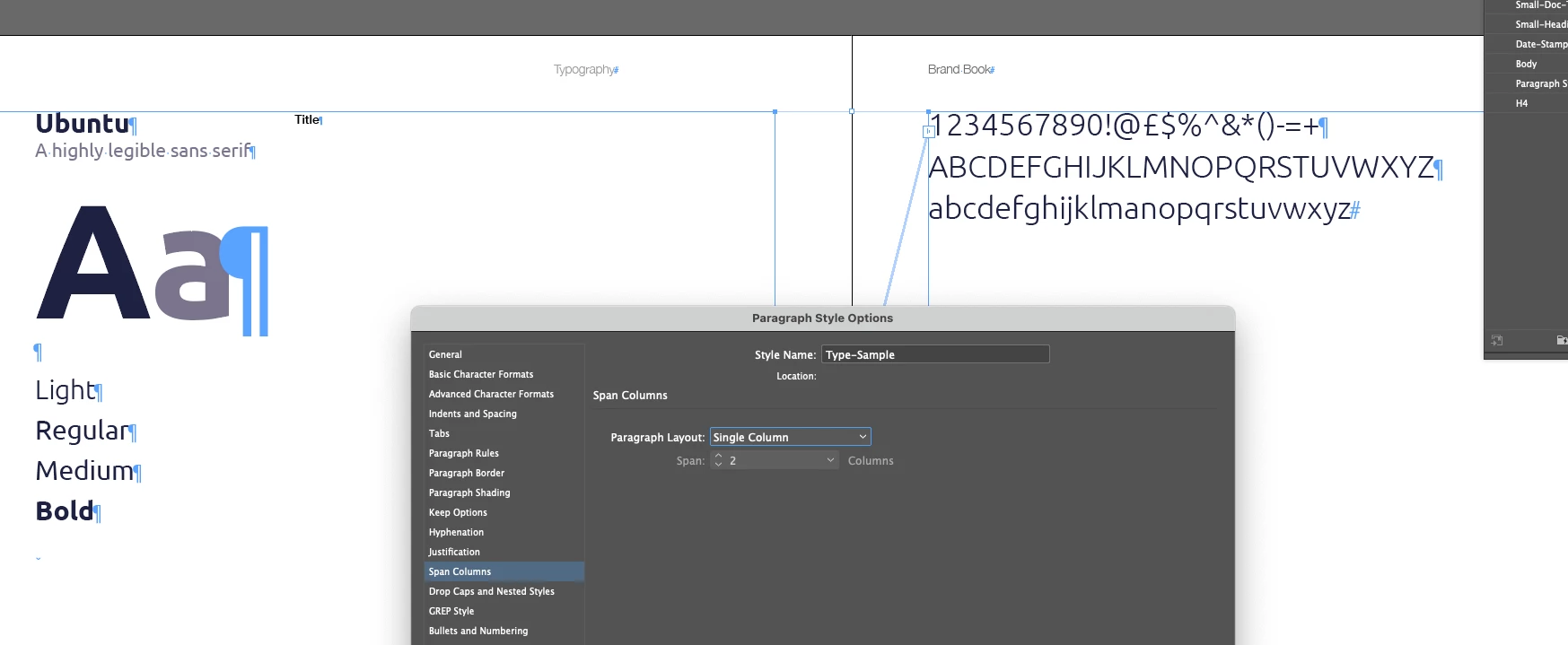Click the Typography page header text
The height and width of the screenshot is (645, 1568).
point(584,69)
